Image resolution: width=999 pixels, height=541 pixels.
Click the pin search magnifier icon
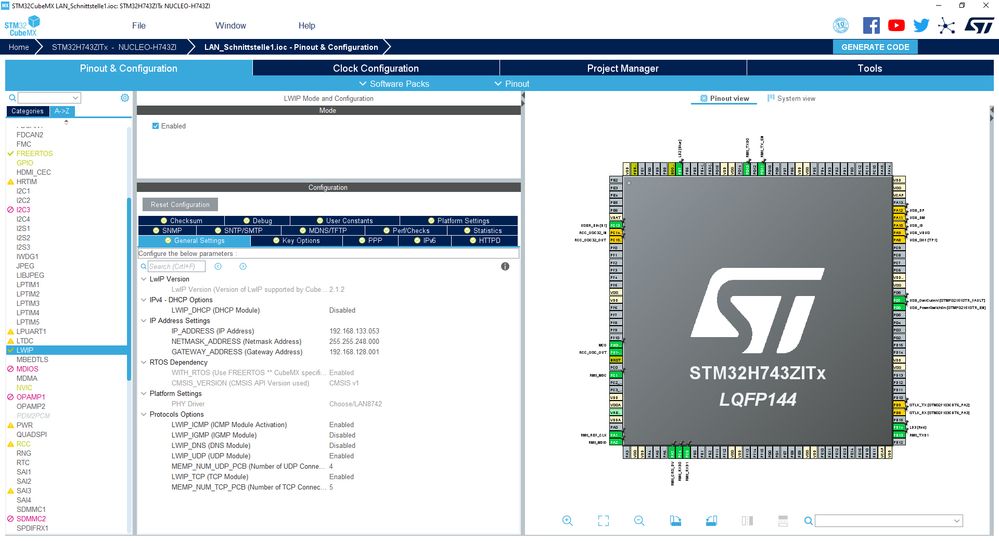coord(808,521)
